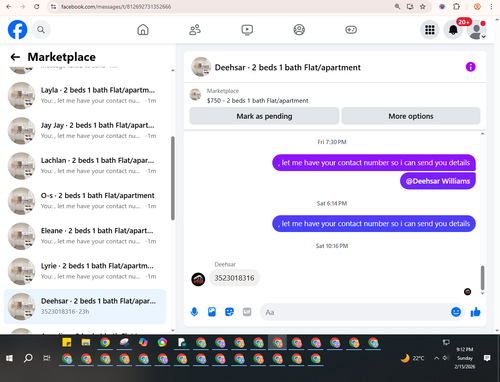The width and height of the screenshot is (500, 382).
Task: Select Deehsar conversation in list
Action: click(85, 306)
